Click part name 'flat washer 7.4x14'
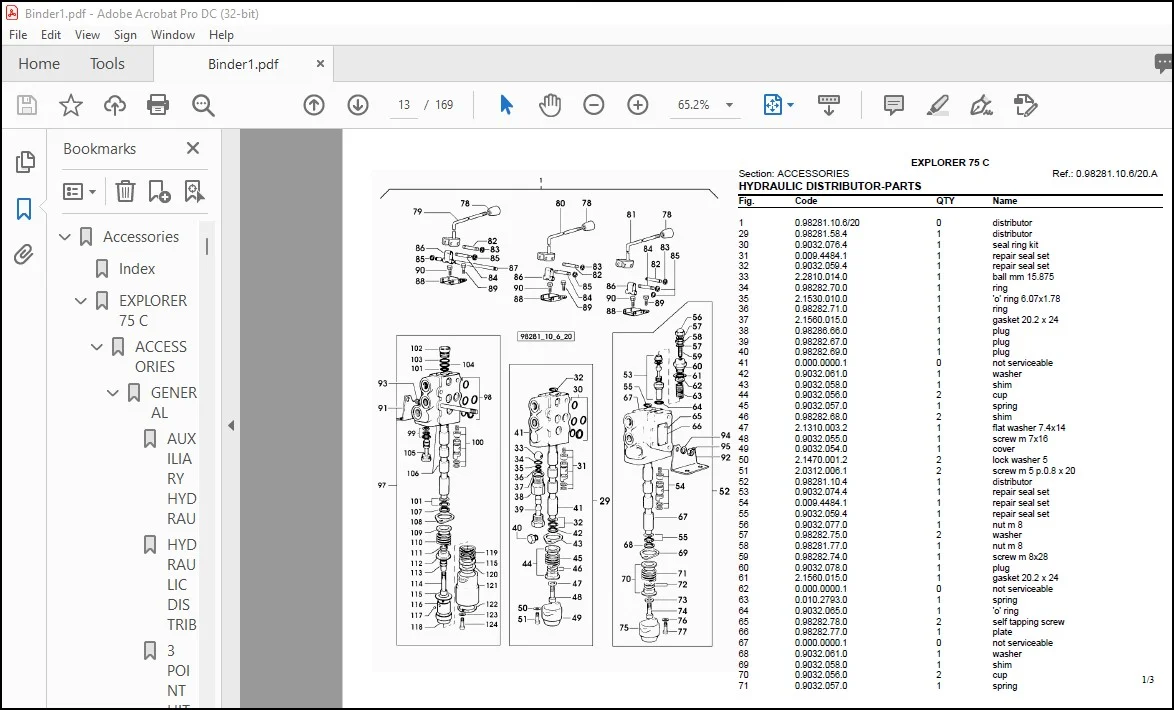The height and width of the screenshot is (710, 1174). point(1029,428)
